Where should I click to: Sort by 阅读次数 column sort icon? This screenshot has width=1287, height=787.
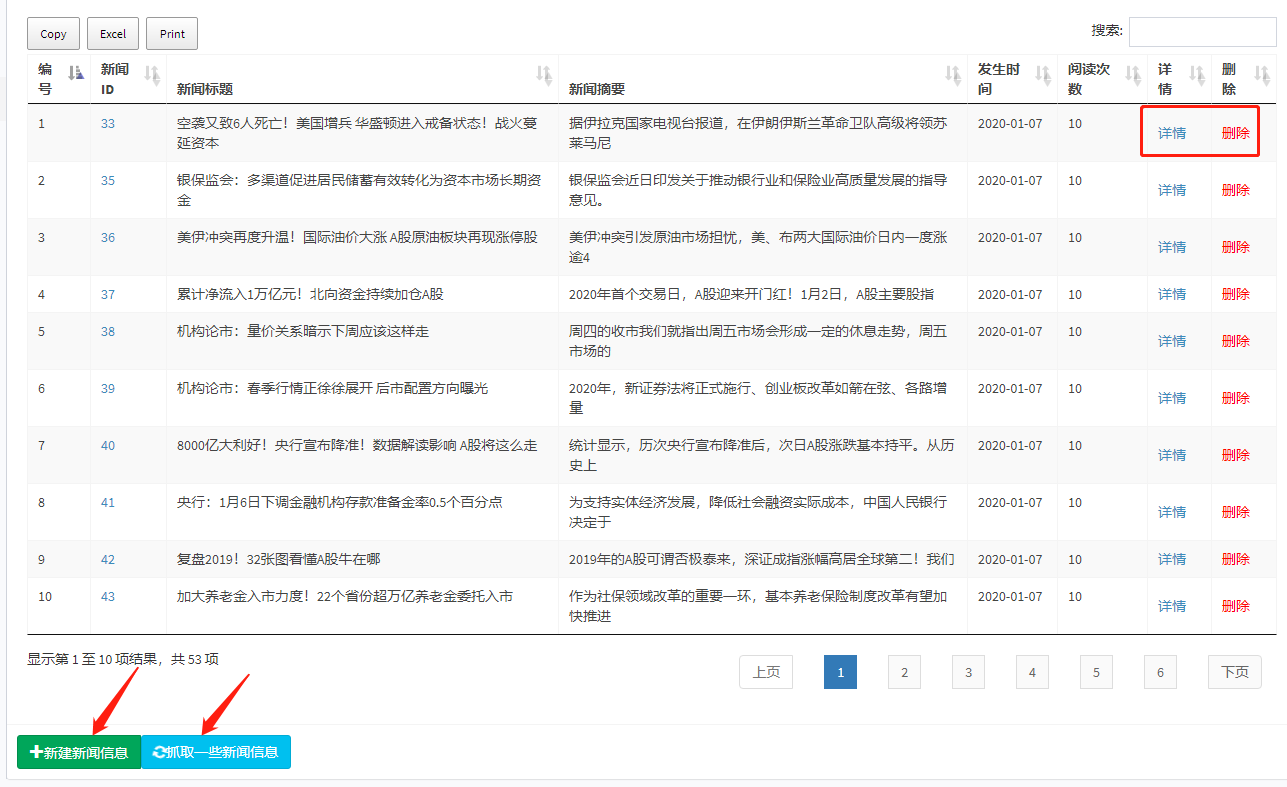click(1133, 73)
